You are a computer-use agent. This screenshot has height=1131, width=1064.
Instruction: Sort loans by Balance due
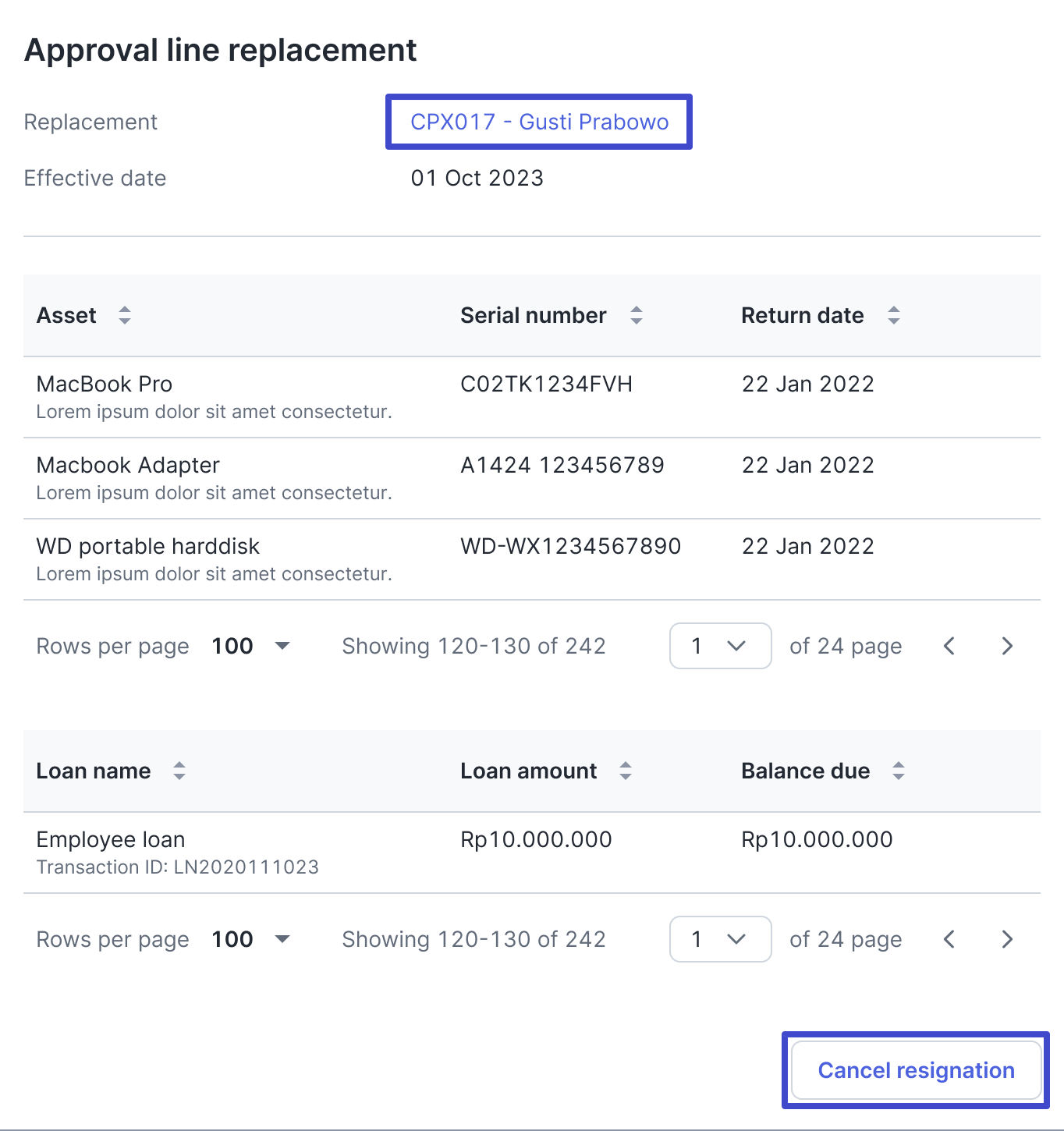(x=898, y=771)
